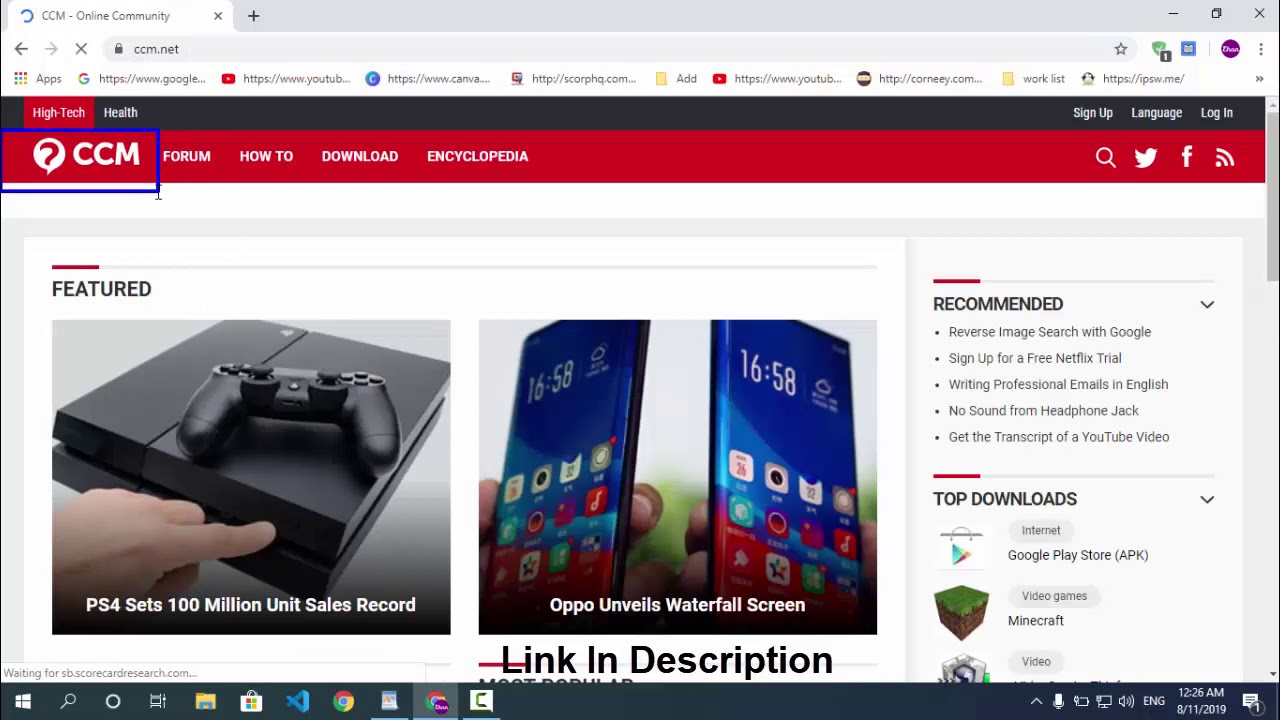Show the hidden bookmarks overflow chevron
The width and height of the screenshot is (1280, 720).
coord(1260,79)
